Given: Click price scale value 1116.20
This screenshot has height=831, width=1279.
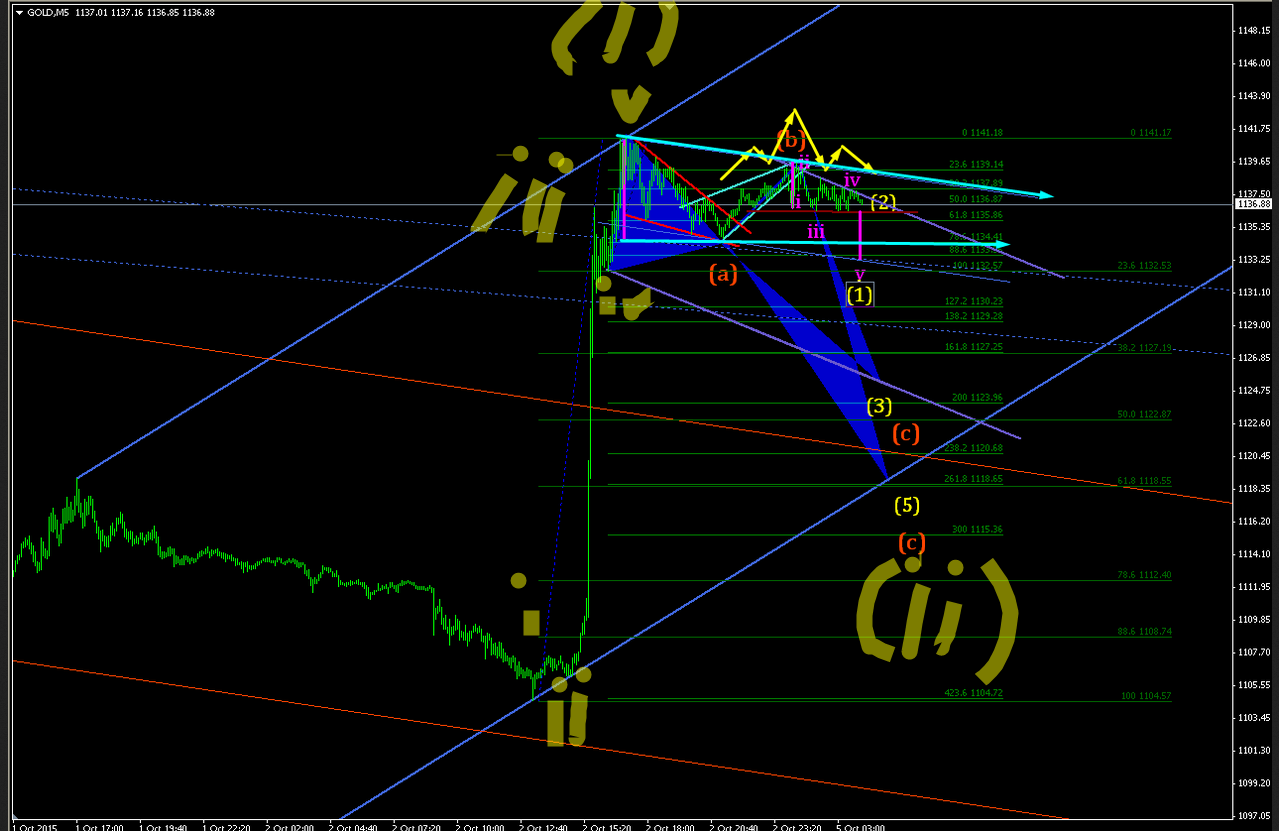Looking at the screenshot, I should point(1253,521).
